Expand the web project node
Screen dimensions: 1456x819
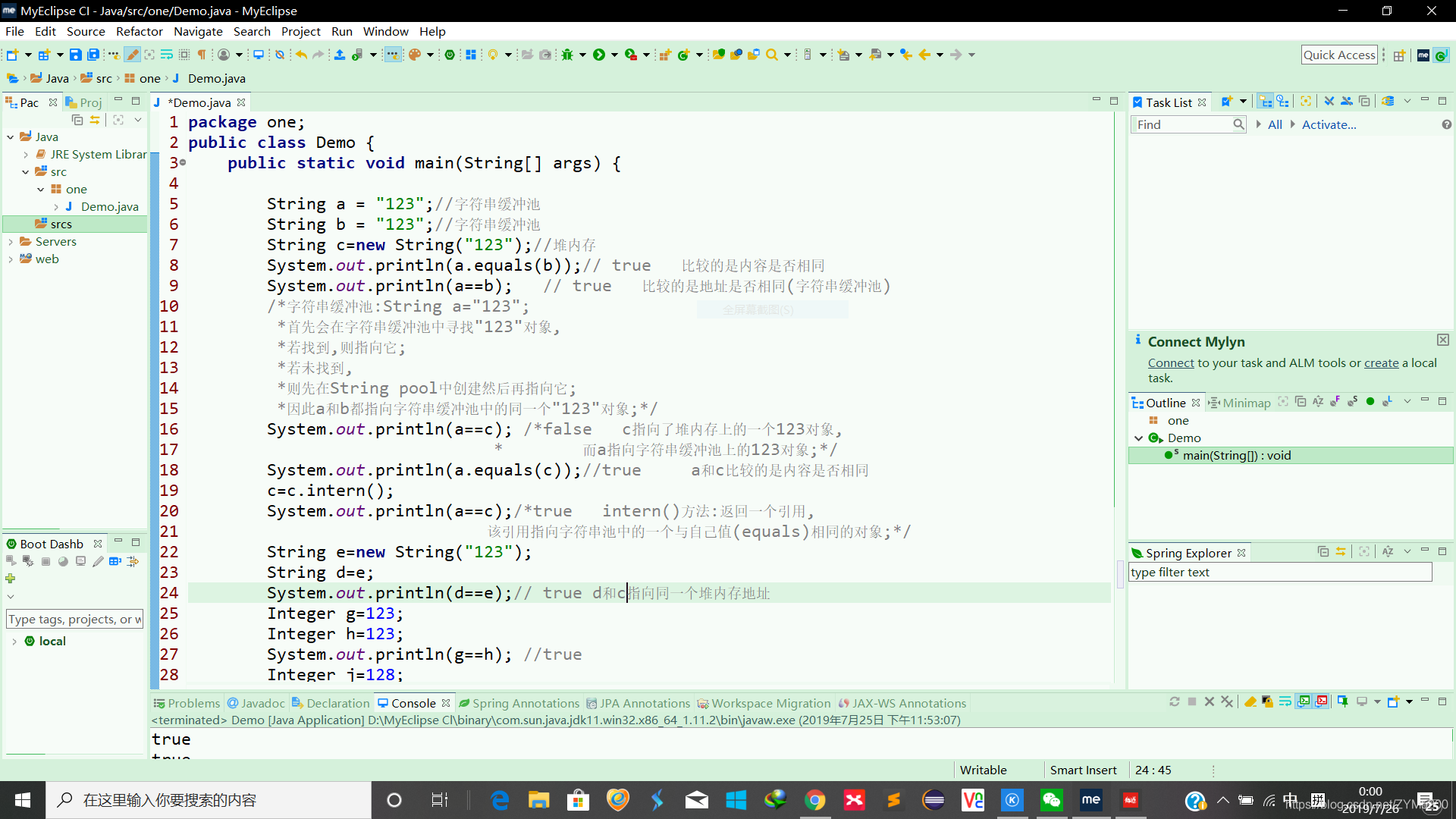pos(10,259)
